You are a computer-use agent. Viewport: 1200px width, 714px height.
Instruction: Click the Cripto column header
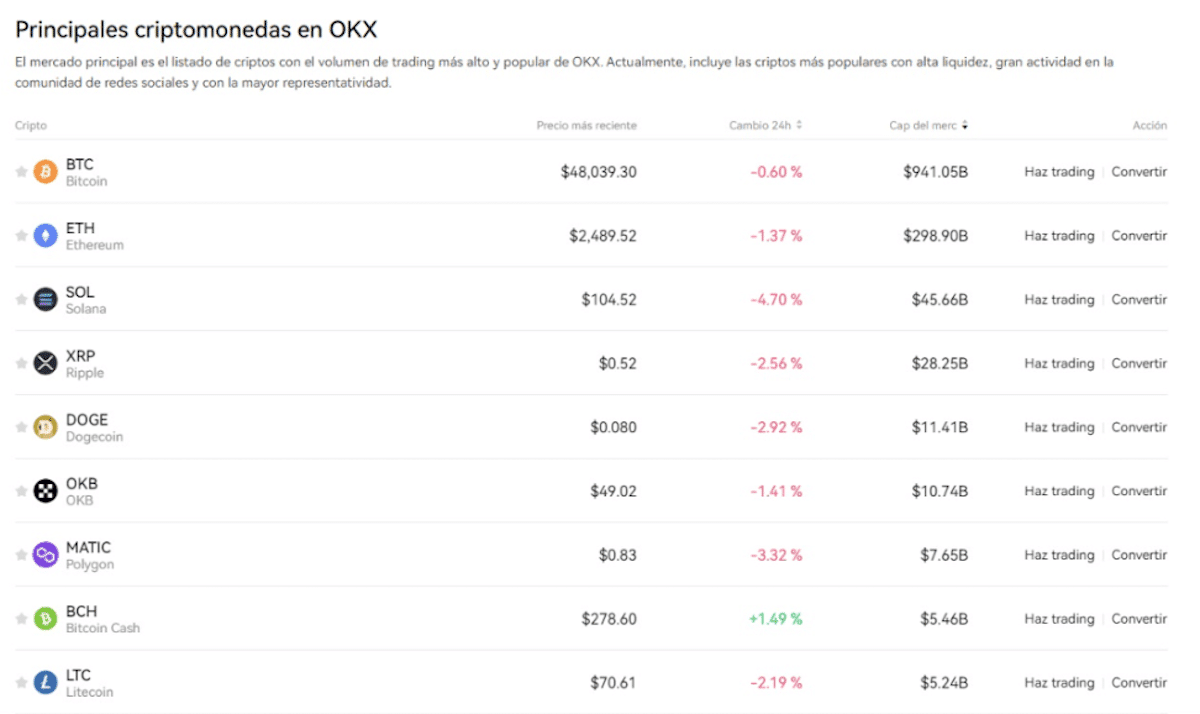point(30,125)
